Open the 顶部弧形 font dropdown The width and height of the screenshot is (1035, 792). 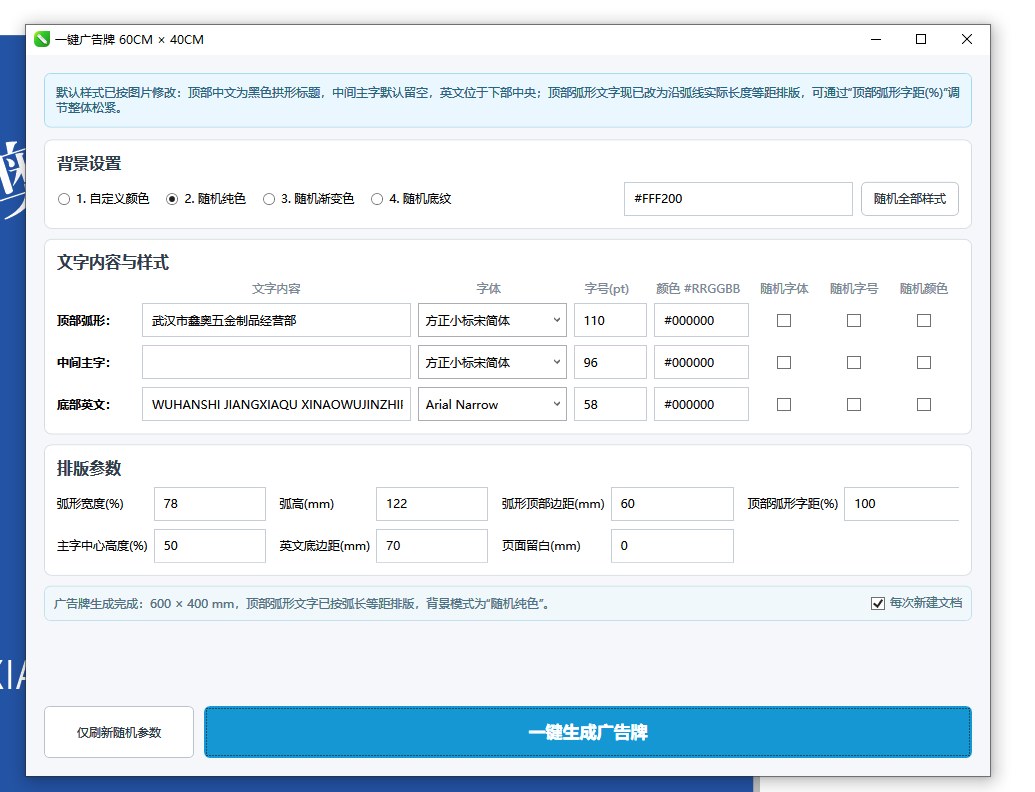492,320
